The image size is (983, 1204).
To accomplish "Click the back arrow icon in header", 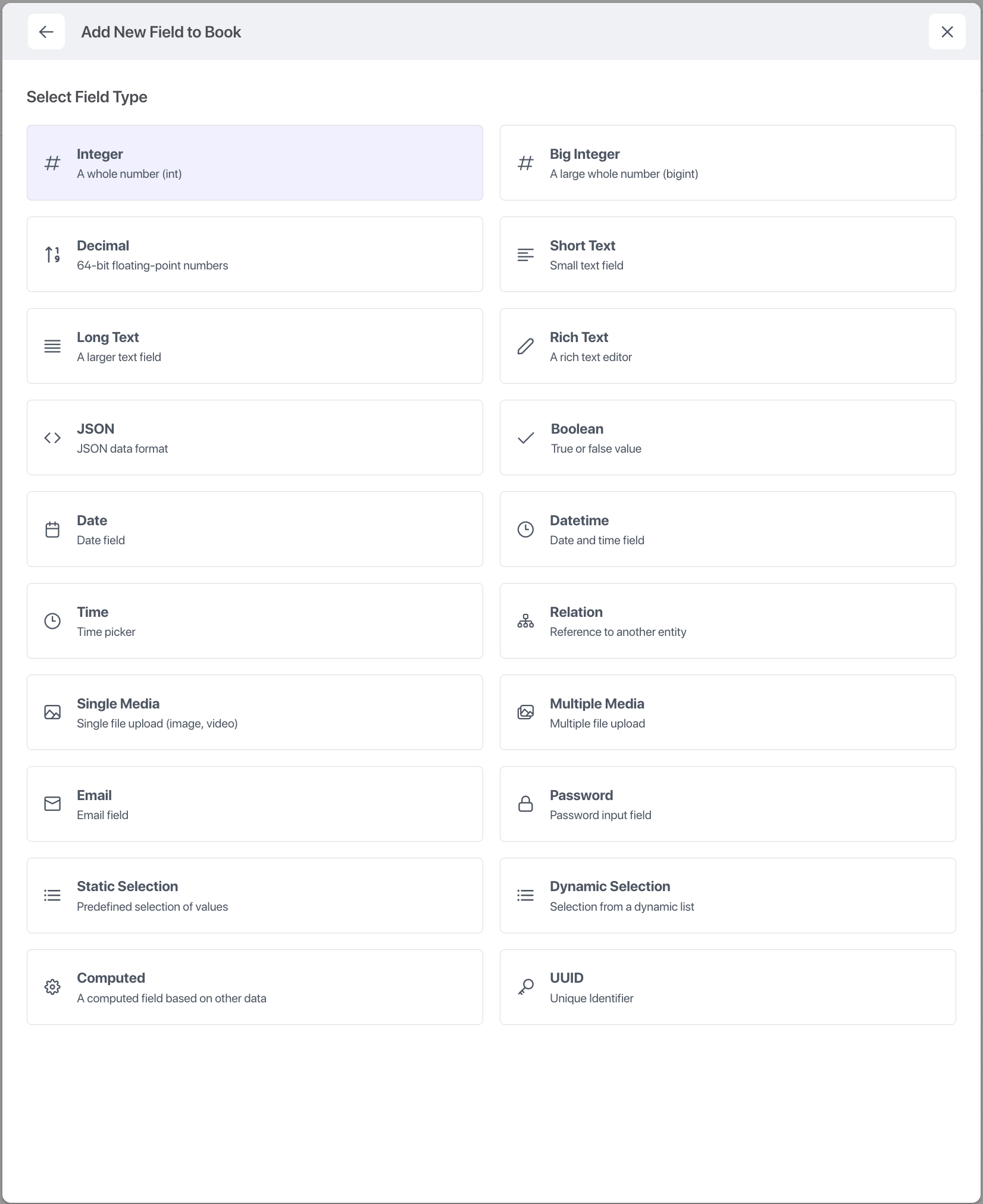I will [x=46, y=32].
